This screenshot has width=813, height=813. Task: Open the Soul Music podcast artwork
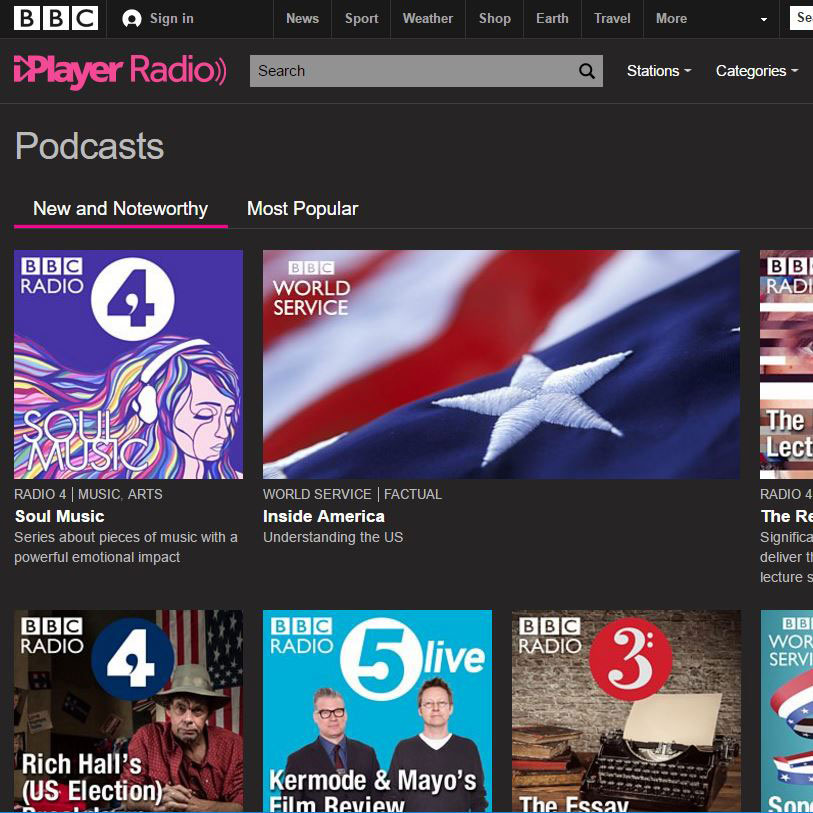point(129,365)
